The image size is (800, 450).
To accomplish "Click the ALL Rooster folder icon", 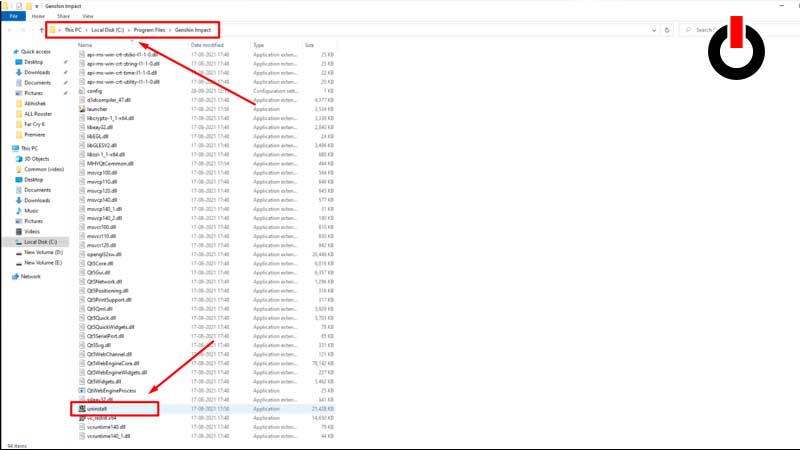I will coord(19,114).
